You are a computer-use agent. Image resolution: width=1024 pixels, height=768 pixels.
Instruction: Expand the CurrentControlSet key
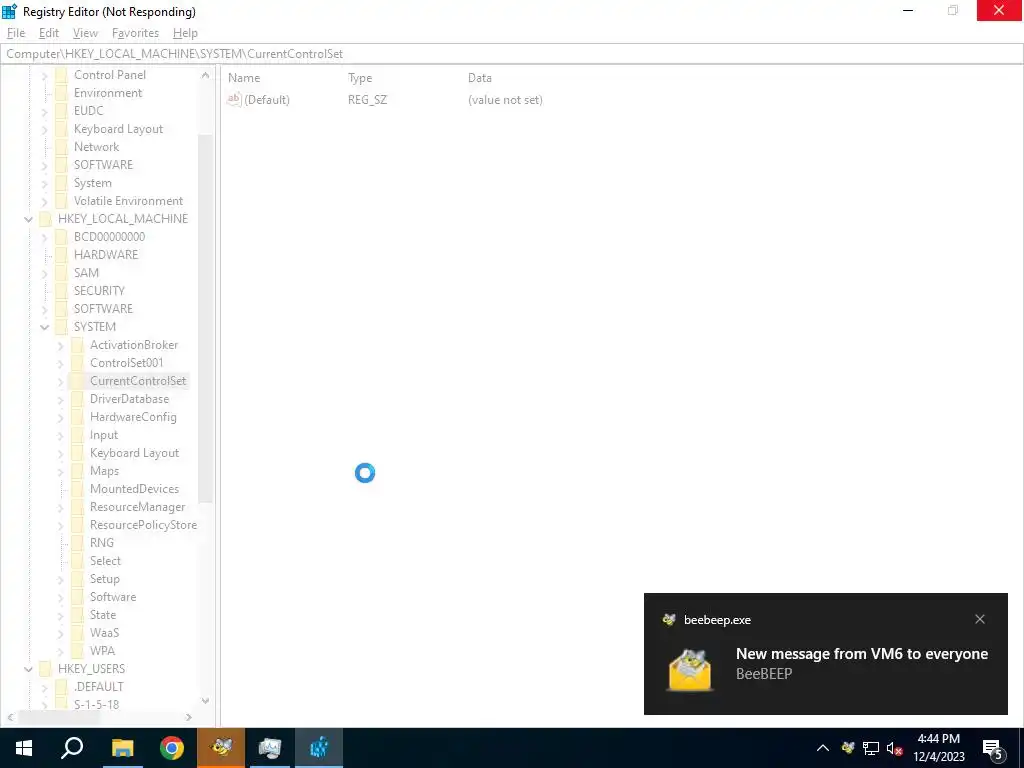tap(61, 381)
